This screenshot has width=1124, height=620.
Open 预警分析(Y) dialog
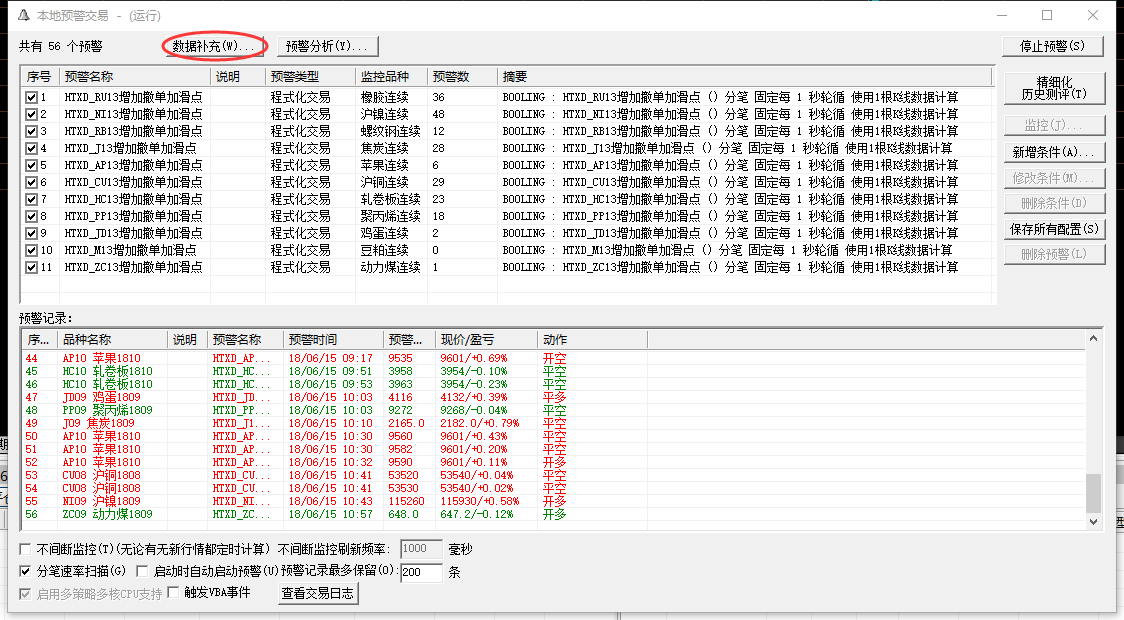tap(327, 46)
